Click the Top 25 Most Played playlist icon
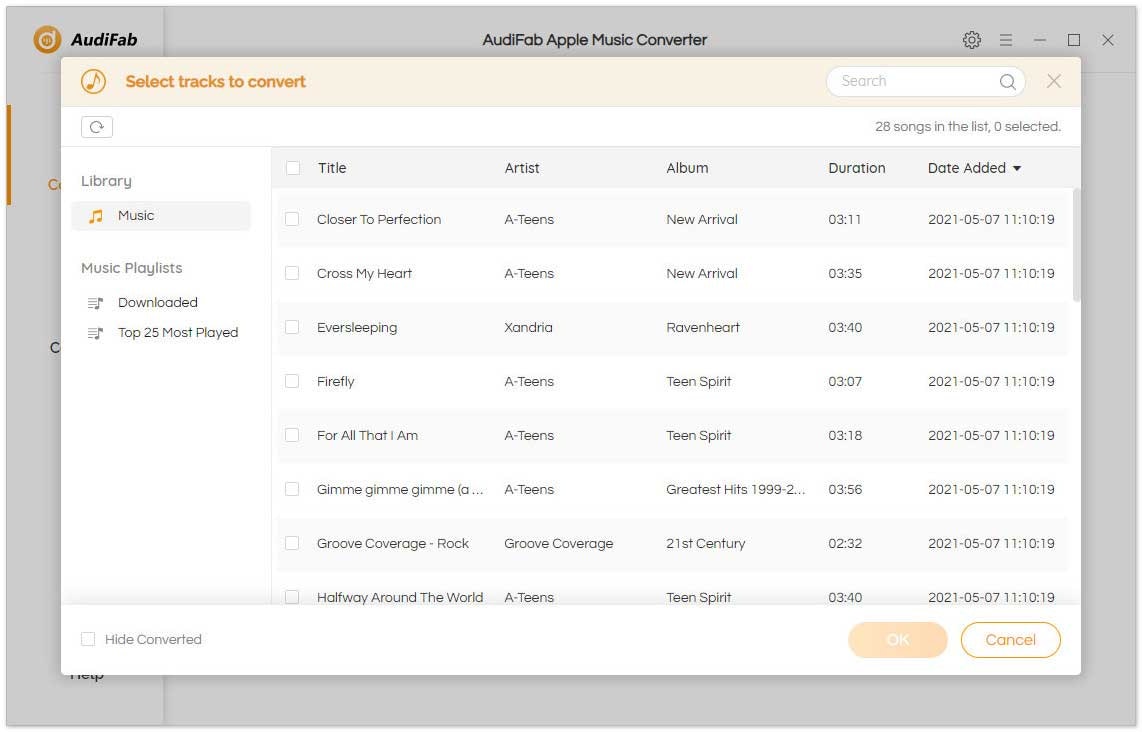This screenshot has height=732, width=1142. [95, 333]
